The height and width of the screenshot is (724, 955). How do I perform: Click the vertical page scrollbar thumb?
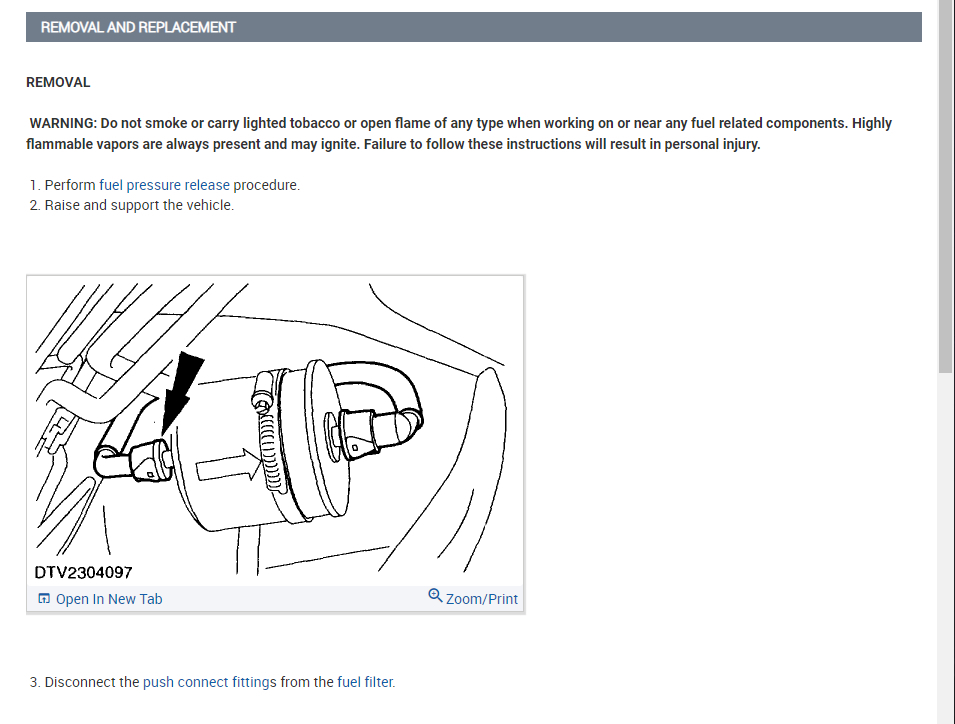click(946, 186)
